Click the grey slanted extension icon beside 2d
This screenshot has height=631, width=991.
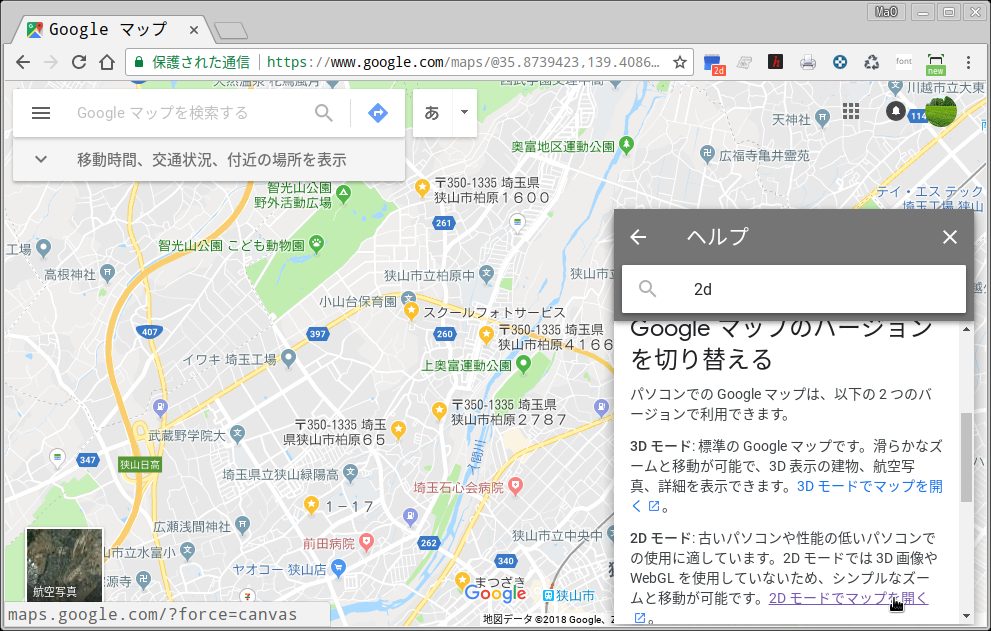[x=745, y=62]
